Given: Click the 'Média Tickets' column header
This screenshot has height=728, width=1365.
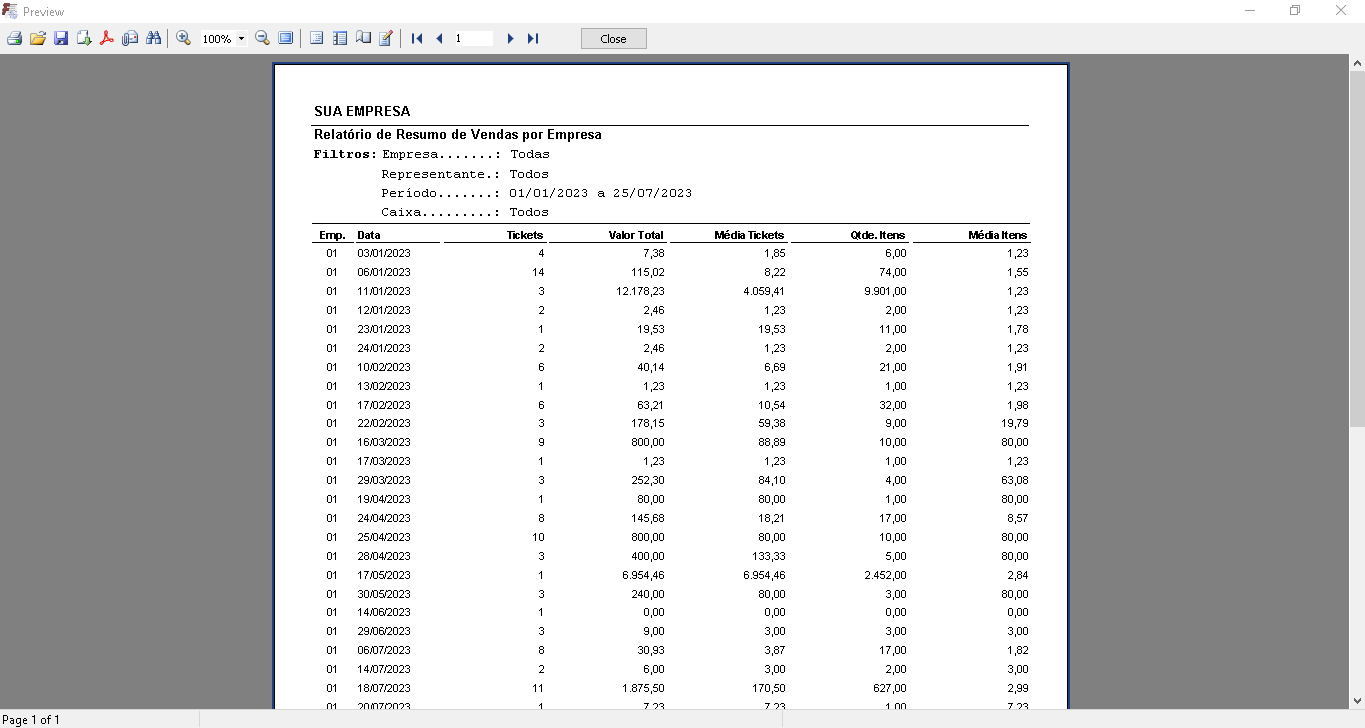Looking at the screenshot, I should click(x=749, y=235).
